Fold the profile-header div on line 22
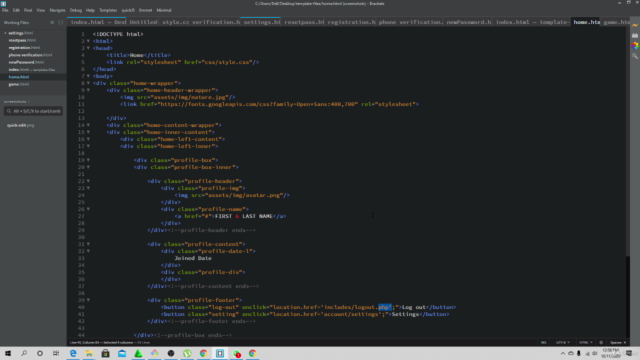Viewport: 640px width, 360px height. click(x=88, y=181)
